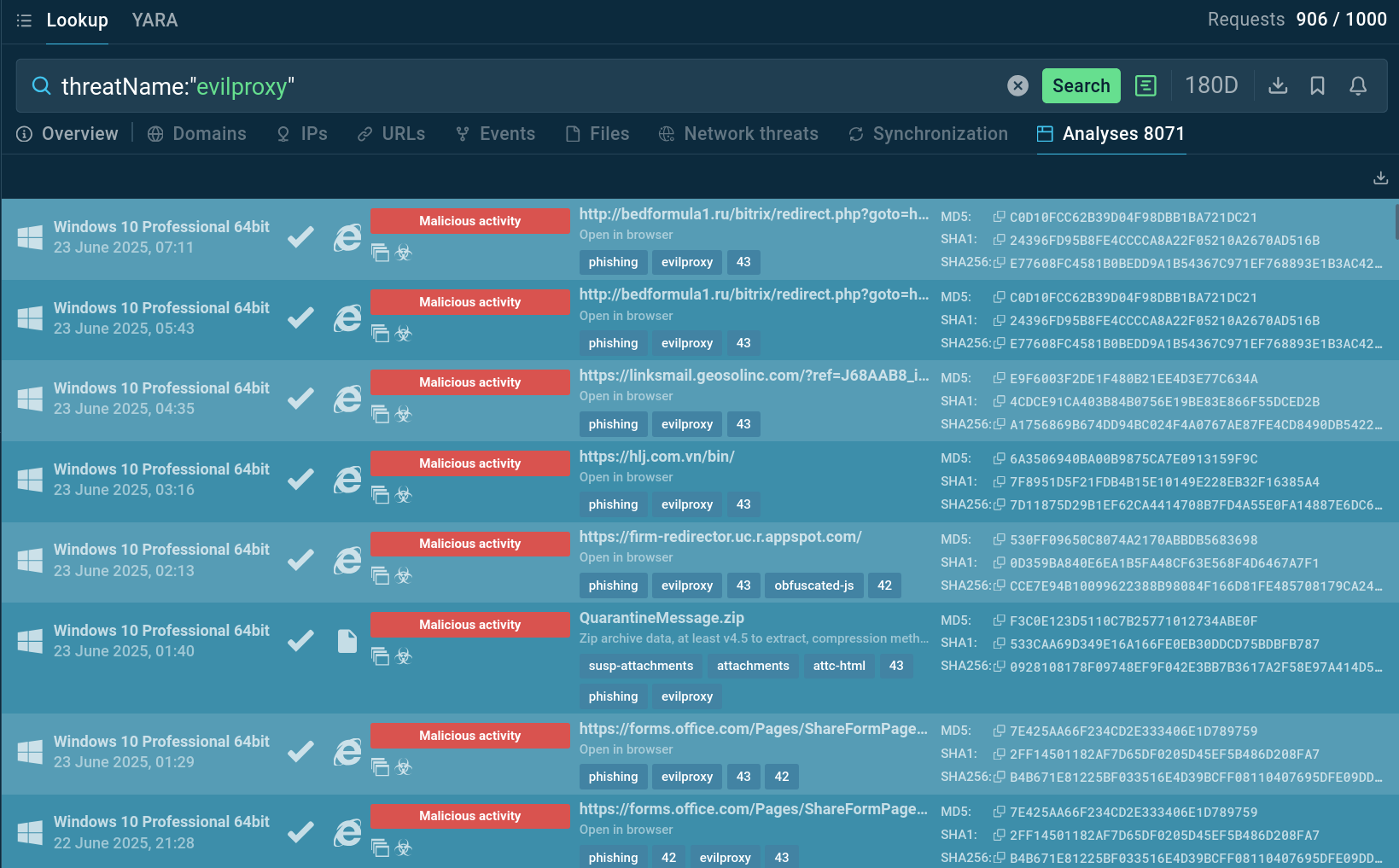
Task: Click the green Search button
Action: point(1081,85)
